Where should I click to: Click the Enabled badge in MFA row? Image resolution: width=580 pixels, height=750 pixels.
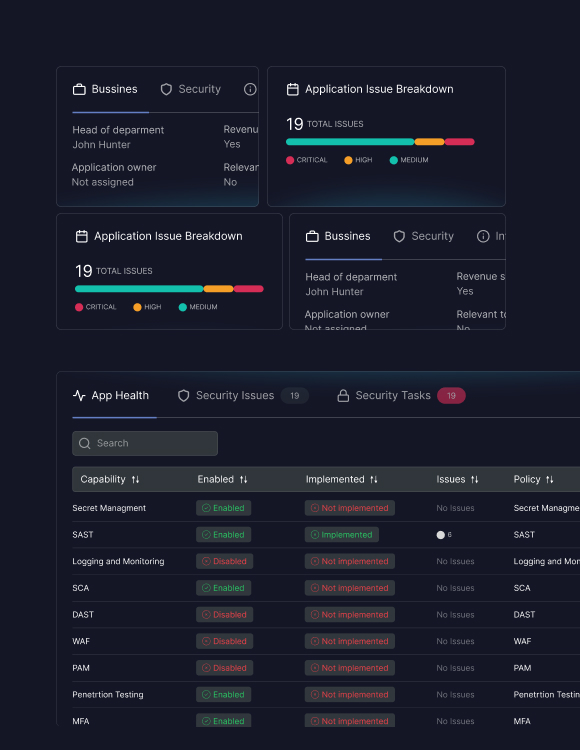223,720
